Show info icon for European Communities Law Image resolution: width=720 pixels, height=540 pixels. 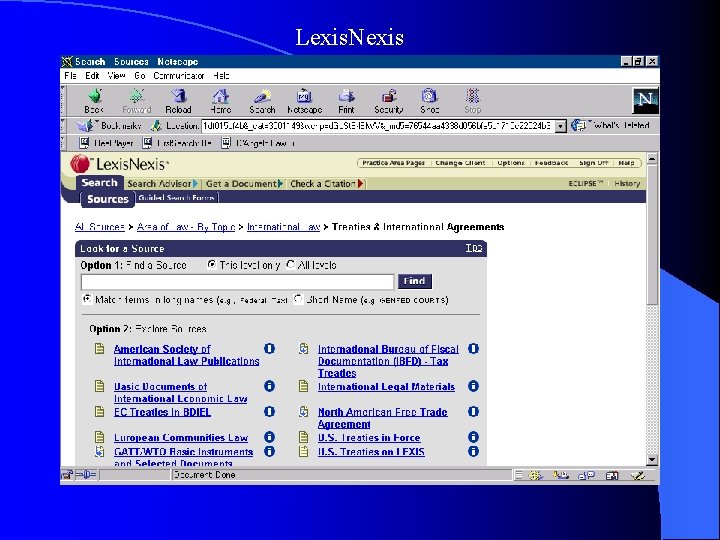(270, 437)
